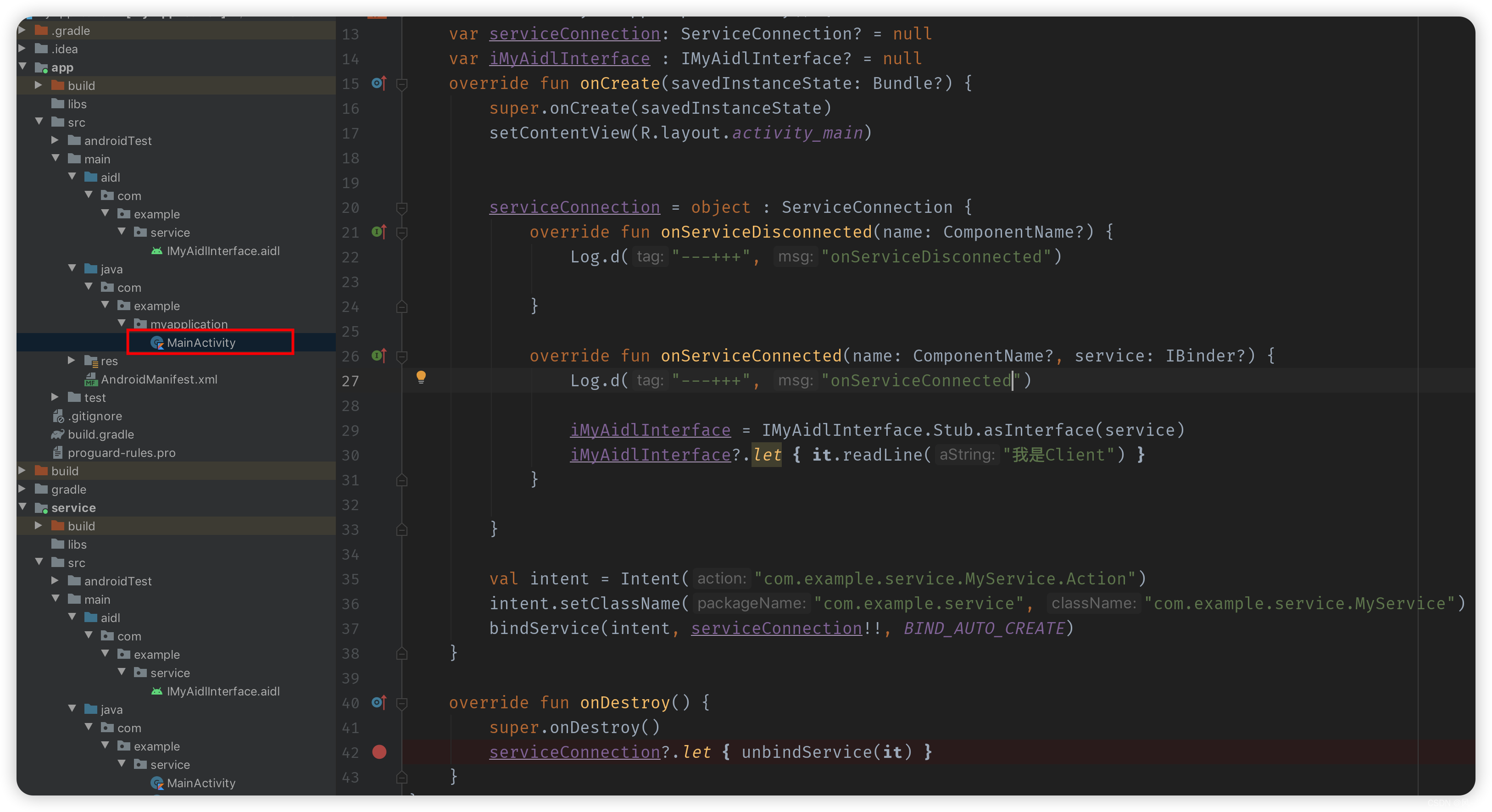Click the implement gutter icon on line 21
The height and width of the screenshot is (812, 1492).
pyautogui.click(x=379, y=232)
